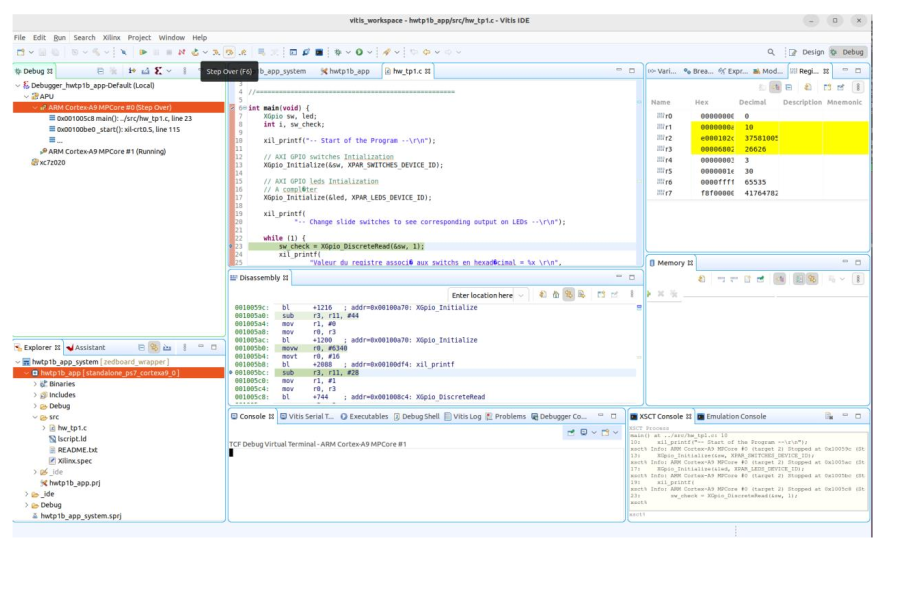Click the Skip All Breakpoints icon

[x=123, y=52]
